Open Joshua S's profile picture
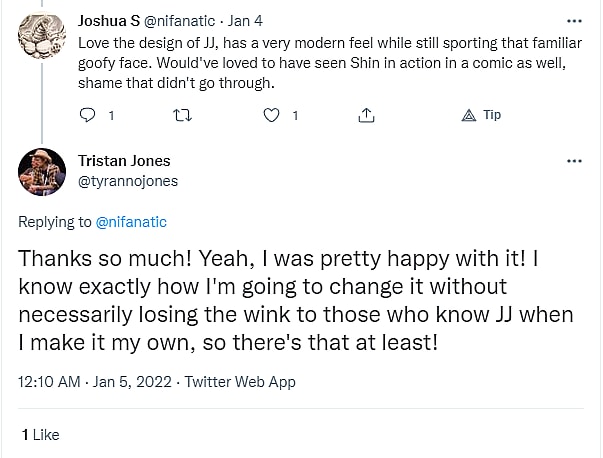Viewport: 603px width, 458px height. coord(42,38)
